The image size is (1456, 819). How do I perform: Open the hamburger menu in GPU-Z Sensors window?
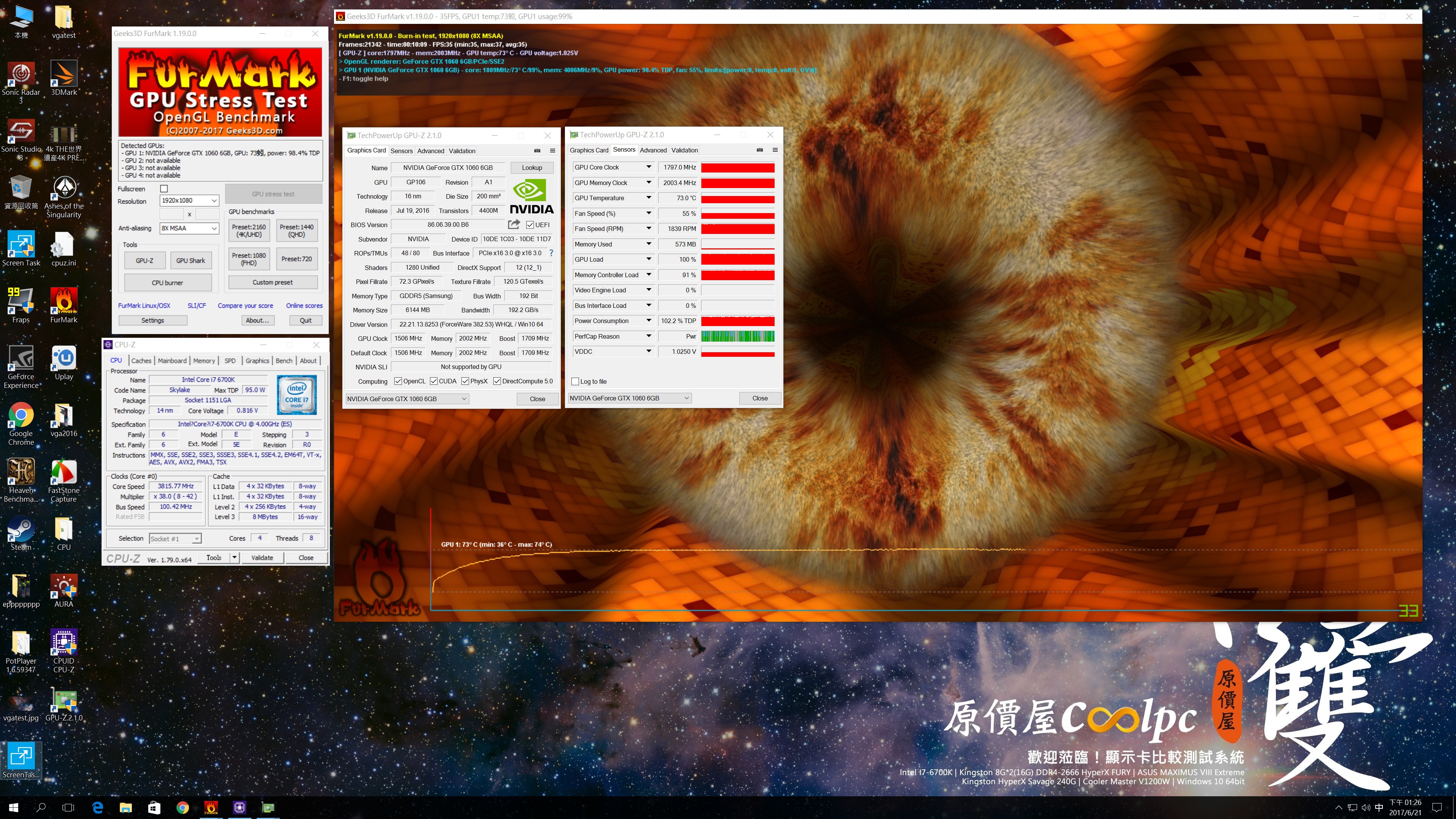click(775, 150)
